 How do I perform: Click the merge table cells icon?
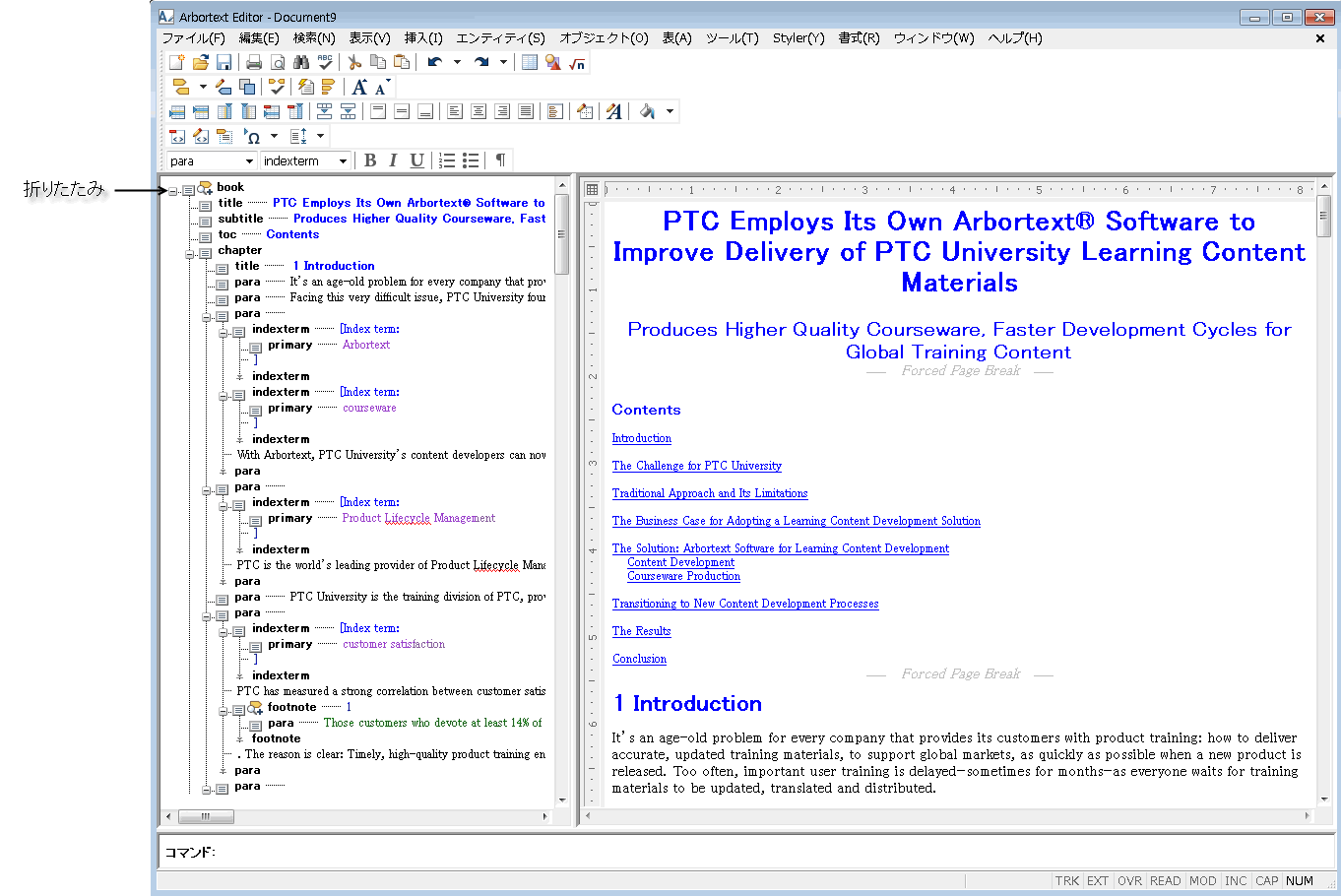pos(324,111)
